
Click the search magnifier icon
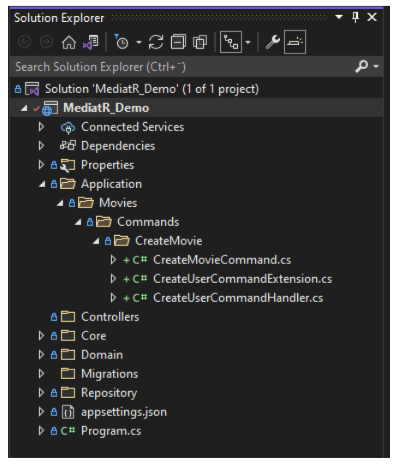coord(362,66)
